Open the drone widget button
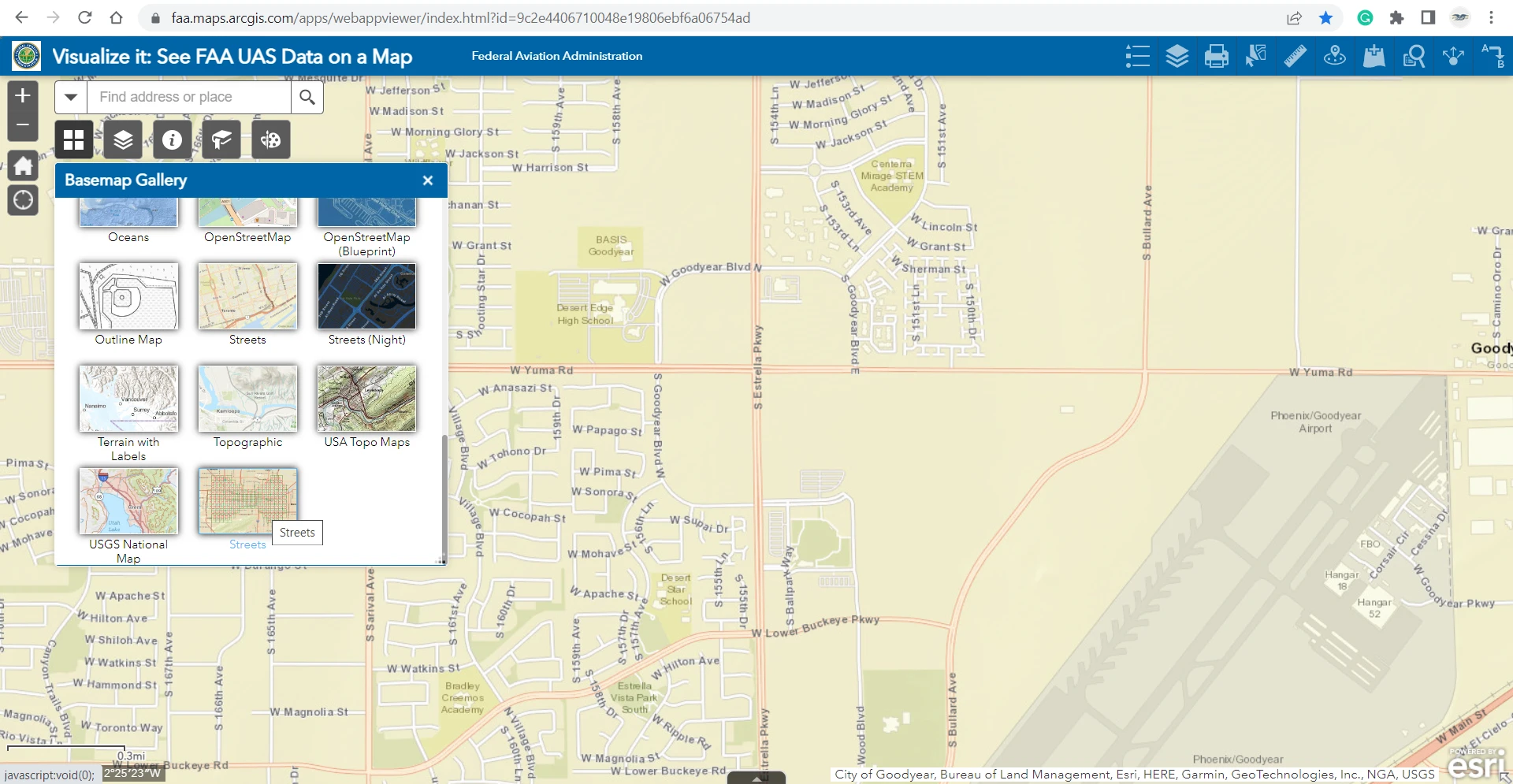The width and height of the screenshot is (1513, 784). tap(270, 140)
